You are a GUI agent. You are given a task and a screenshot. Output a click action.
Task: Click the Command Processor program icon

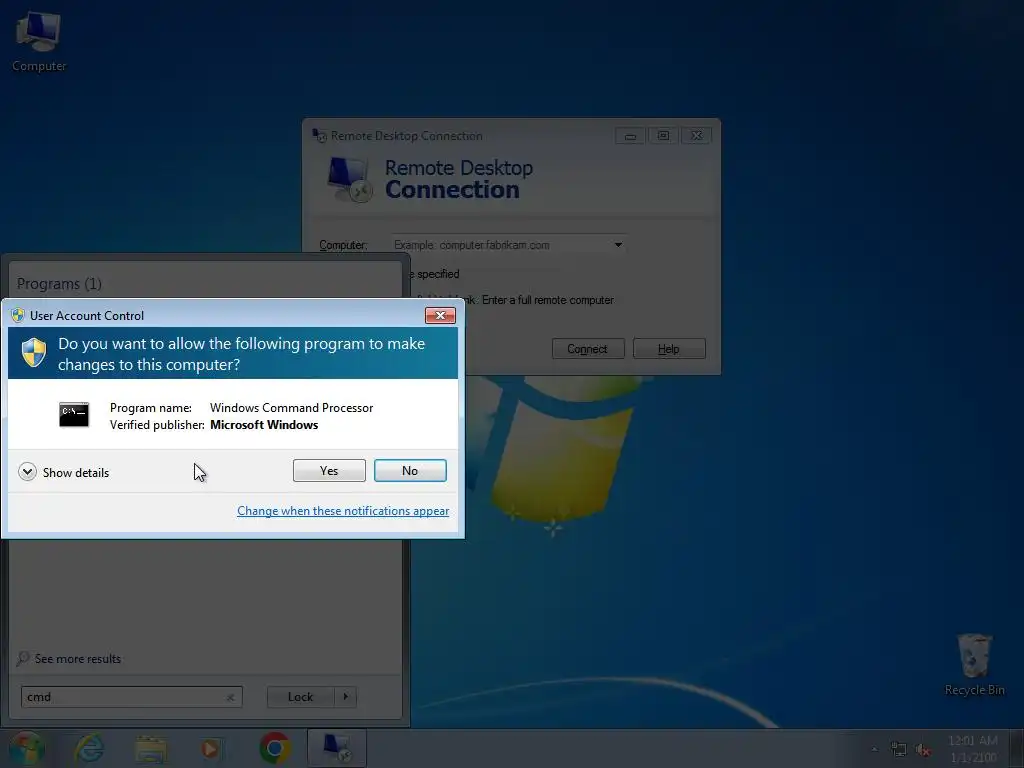coord(74,415)
